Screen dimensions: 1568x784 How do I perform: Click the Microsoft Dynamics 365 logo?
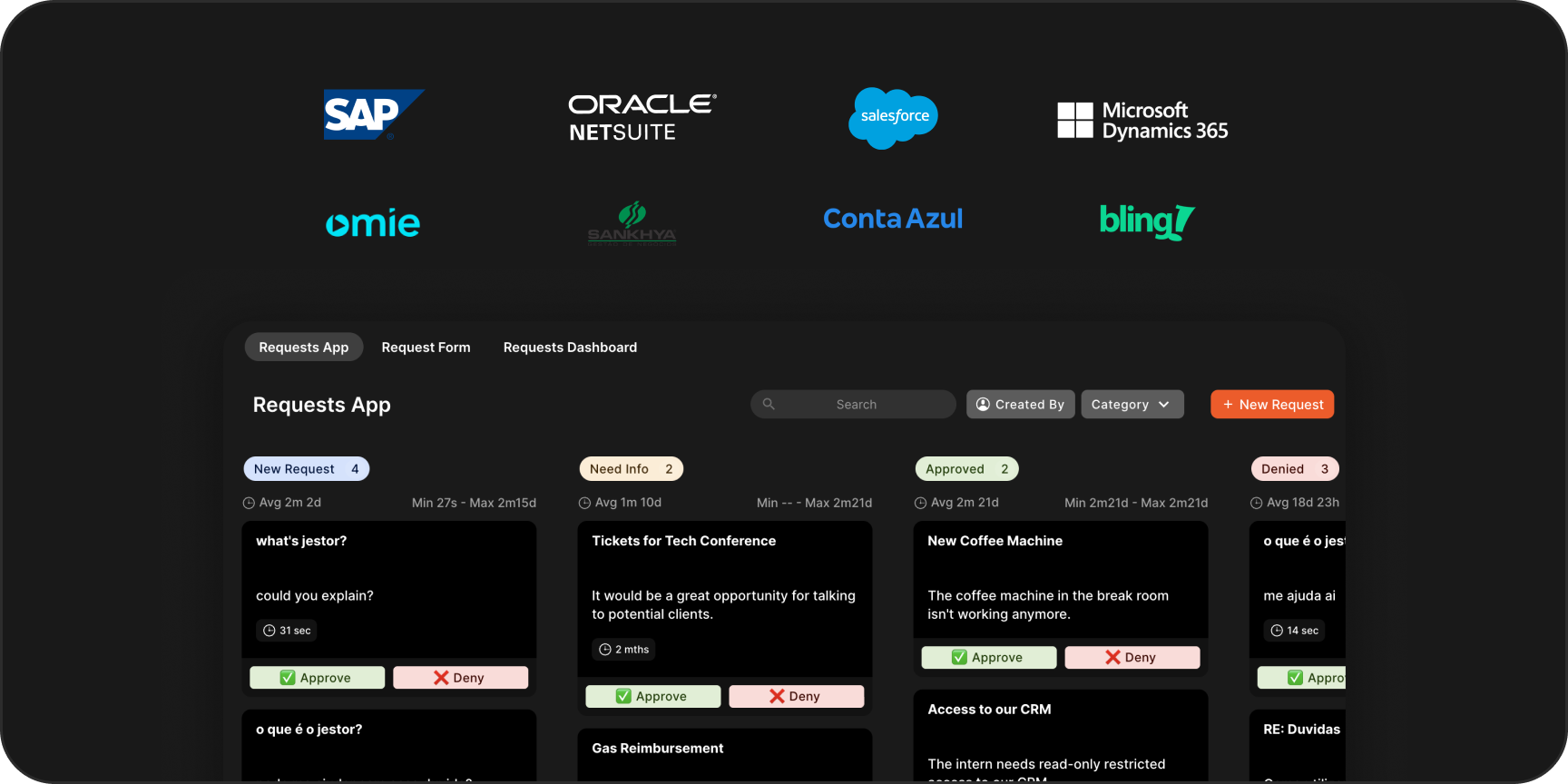pyautogui.click(x=1142, y=121)
